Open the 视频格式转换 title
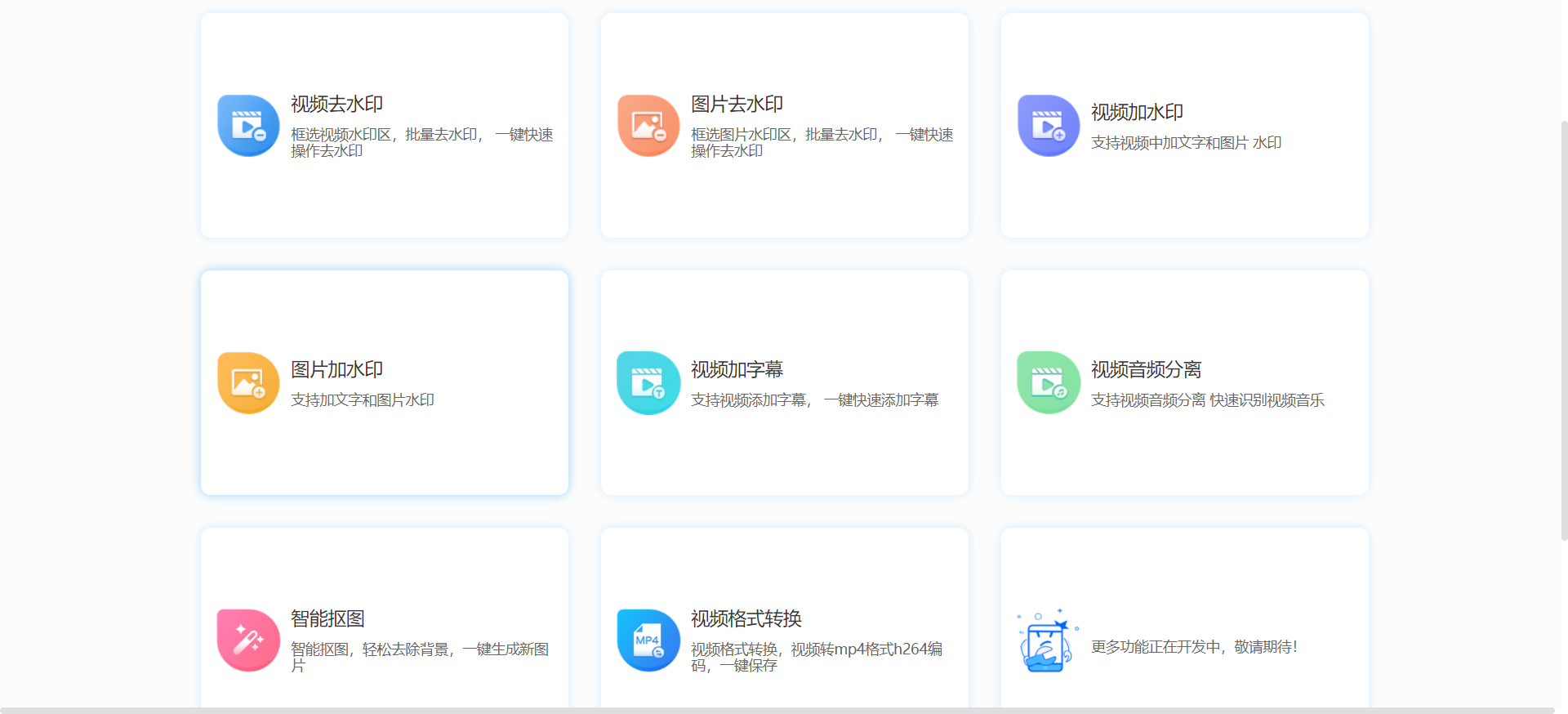 (746, 619)
